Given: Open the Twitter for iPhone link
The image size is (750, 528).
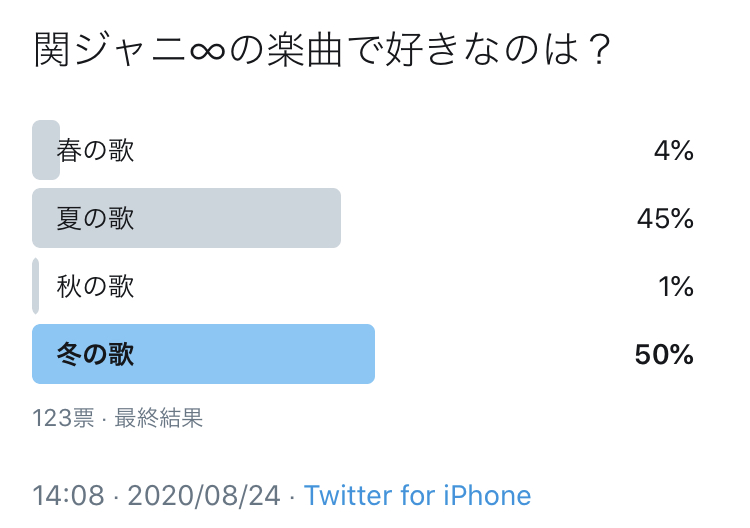Looking at the screenshot, I should (418, 495).
